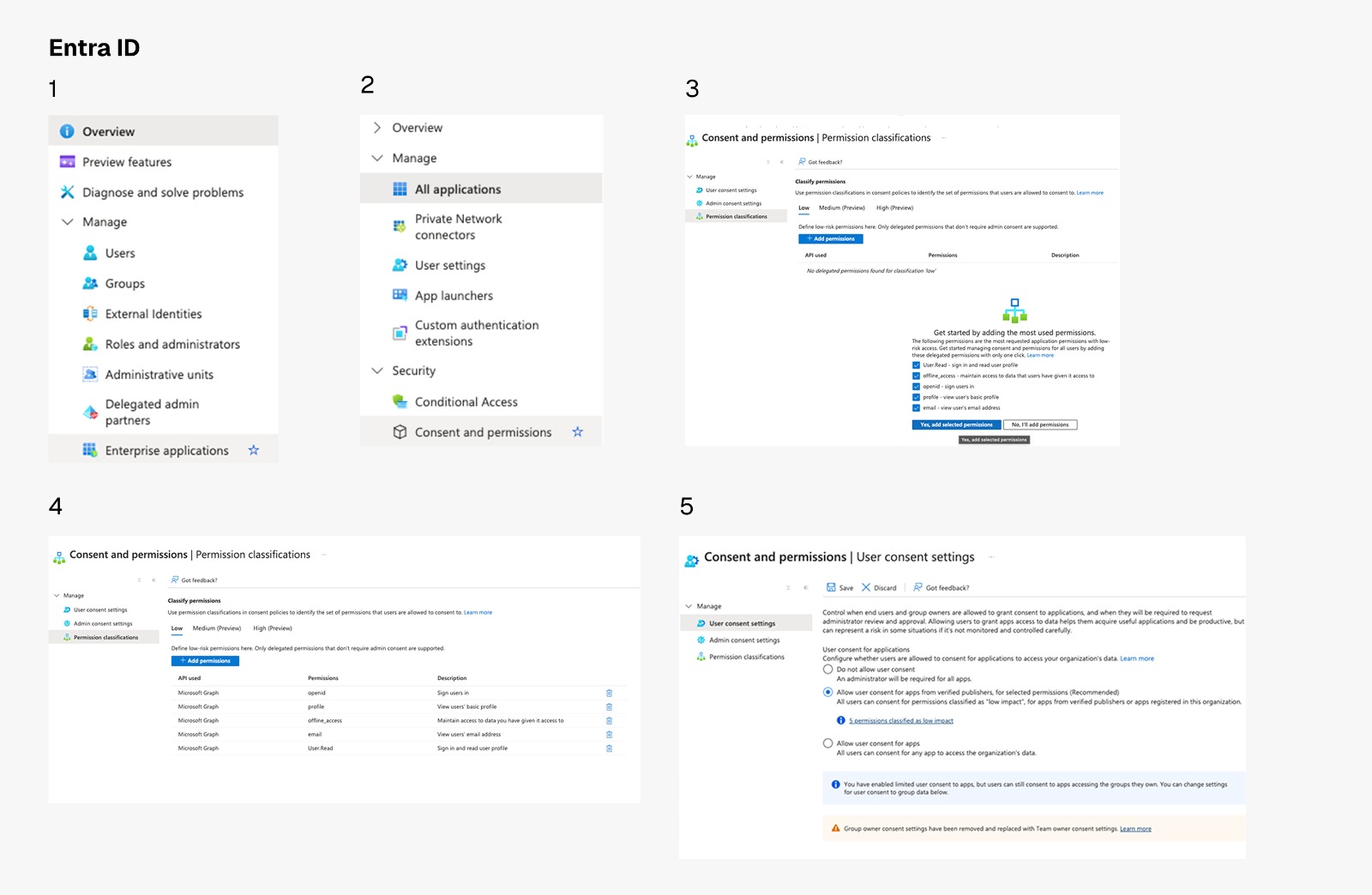
Task: Collapse the Security section in panel 2
Action: pos(376,370)
